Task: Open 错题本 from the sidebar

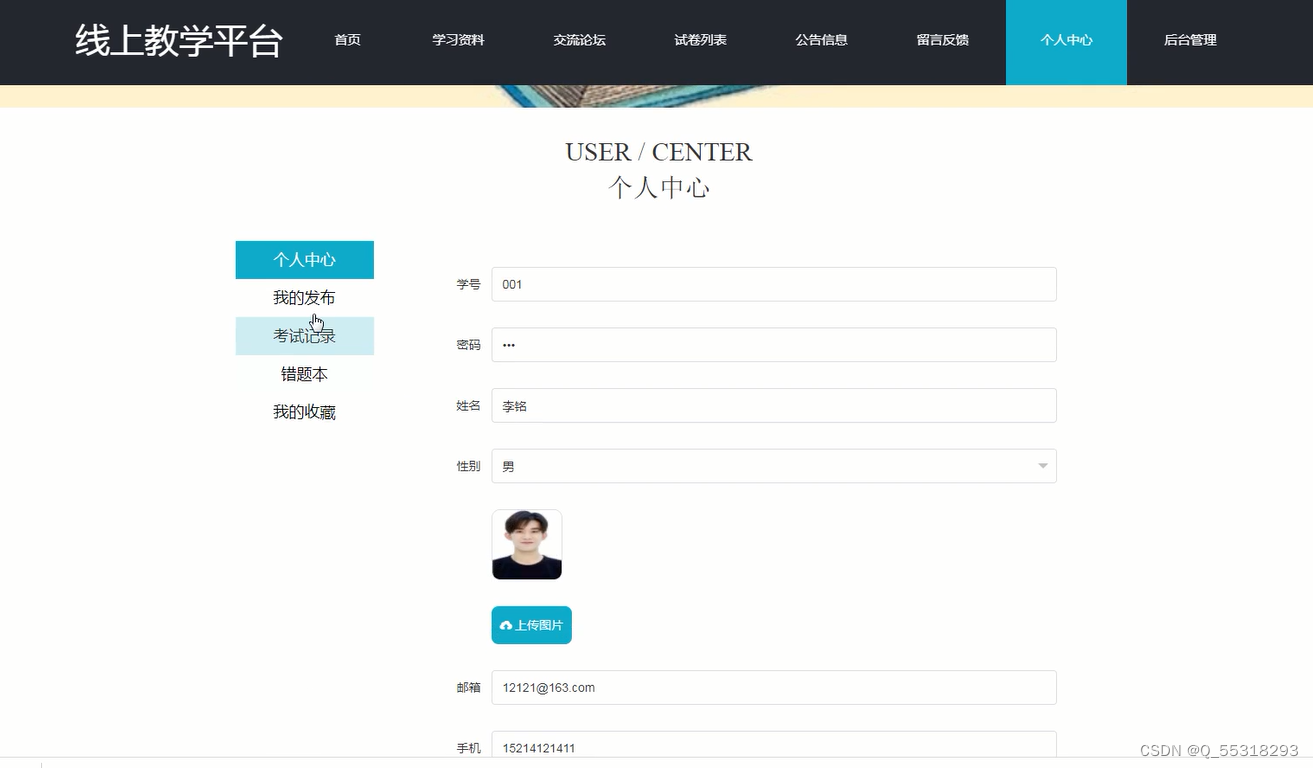Action: coord(304,373)
